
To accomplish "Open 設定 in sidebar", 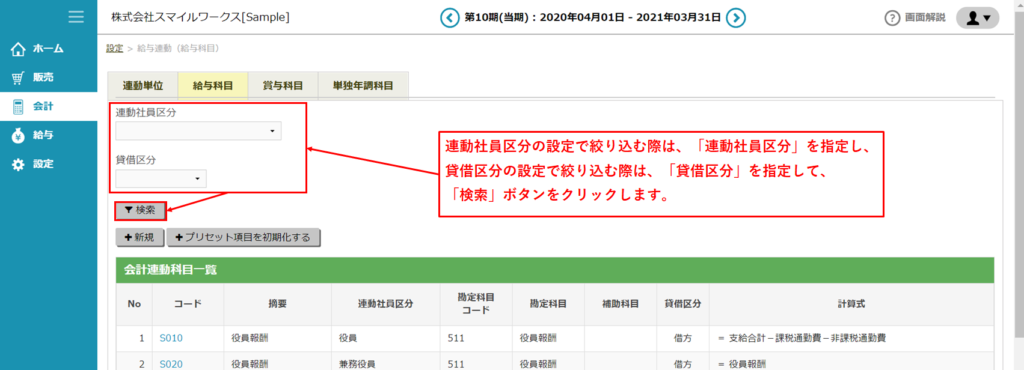I will pyautogui.click(x=48, y=164).
